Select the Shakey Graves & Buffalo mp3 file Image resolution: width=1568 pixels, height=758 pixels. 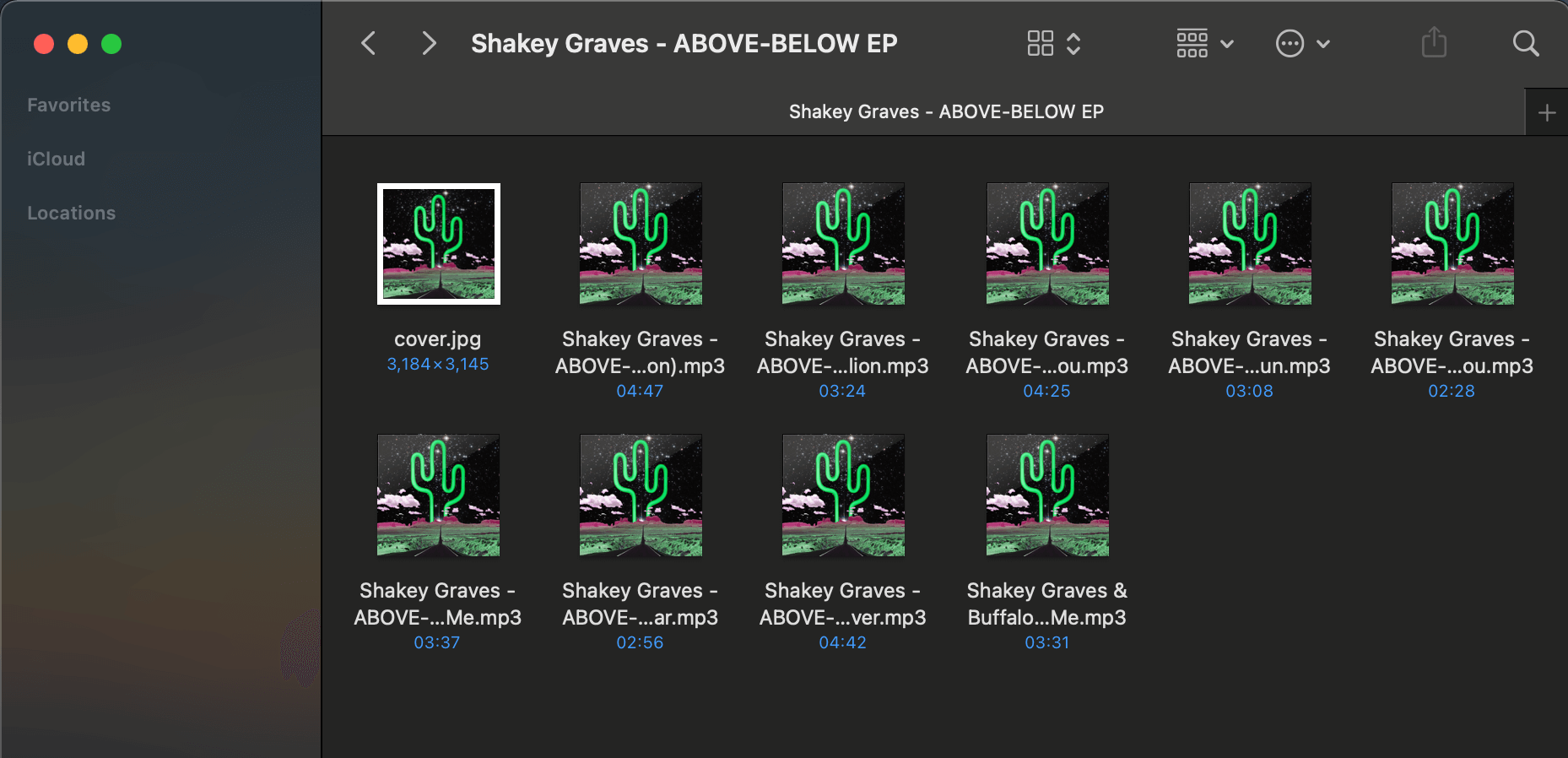(1047, 495)
